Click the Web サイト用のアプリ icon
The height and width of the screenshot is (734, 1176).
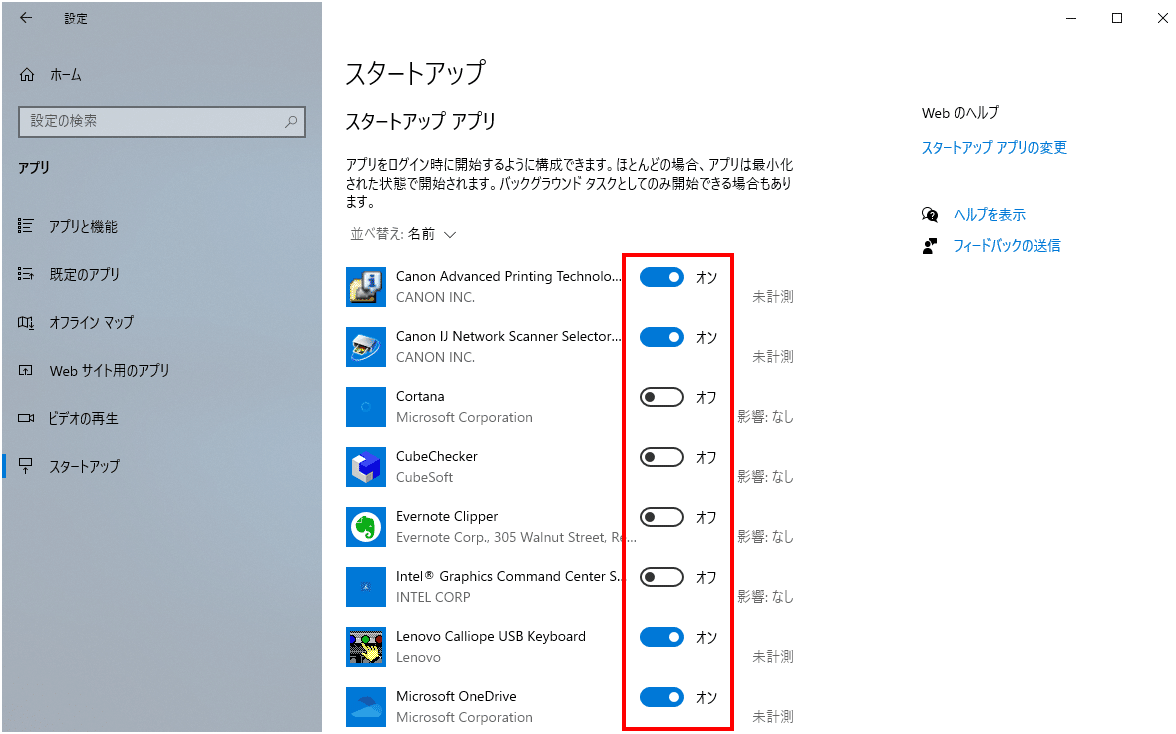point(26,370)
